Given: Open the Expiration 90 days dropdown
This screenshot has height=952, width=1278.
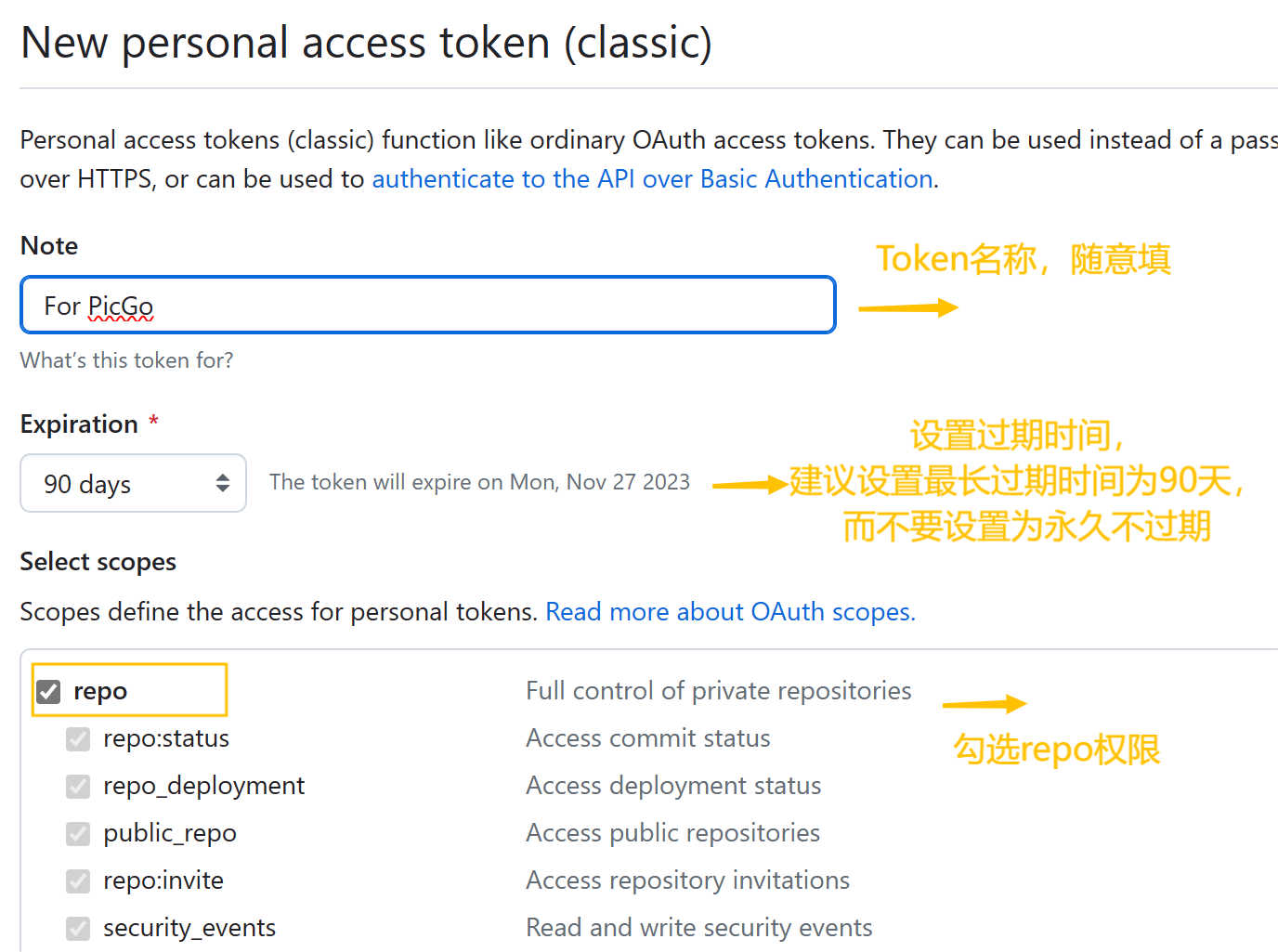Looking at the screenshot, I should [133, 483].
